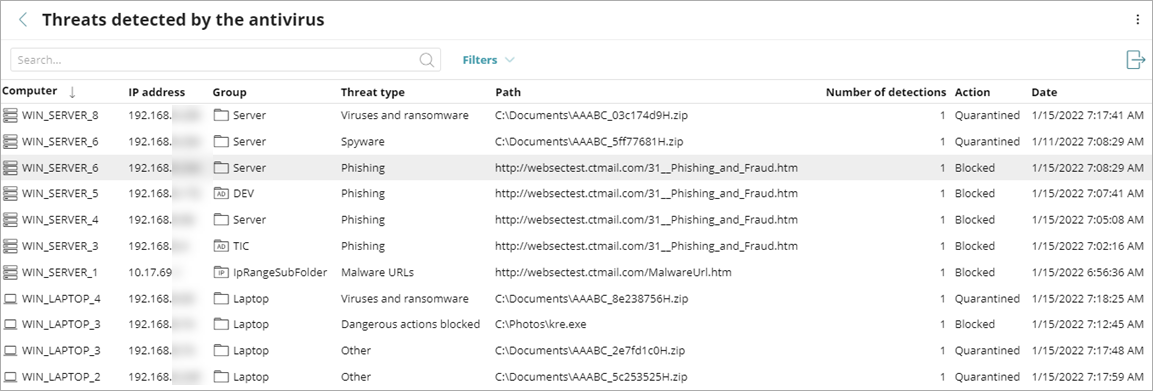Click the WIN_SERVER_5 server icon
The image size is (1153, 391).
[x=10, y=193]
